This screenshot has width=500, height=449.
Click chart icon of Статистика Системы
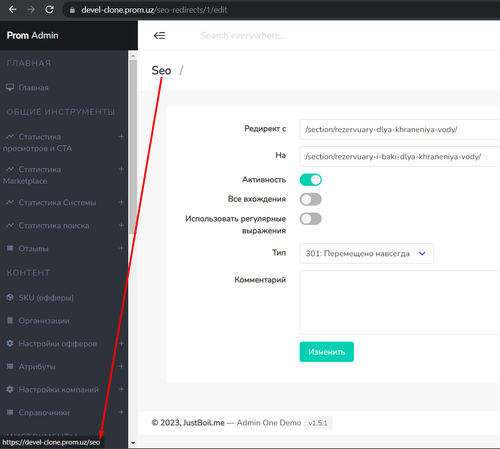click(10, 202)
